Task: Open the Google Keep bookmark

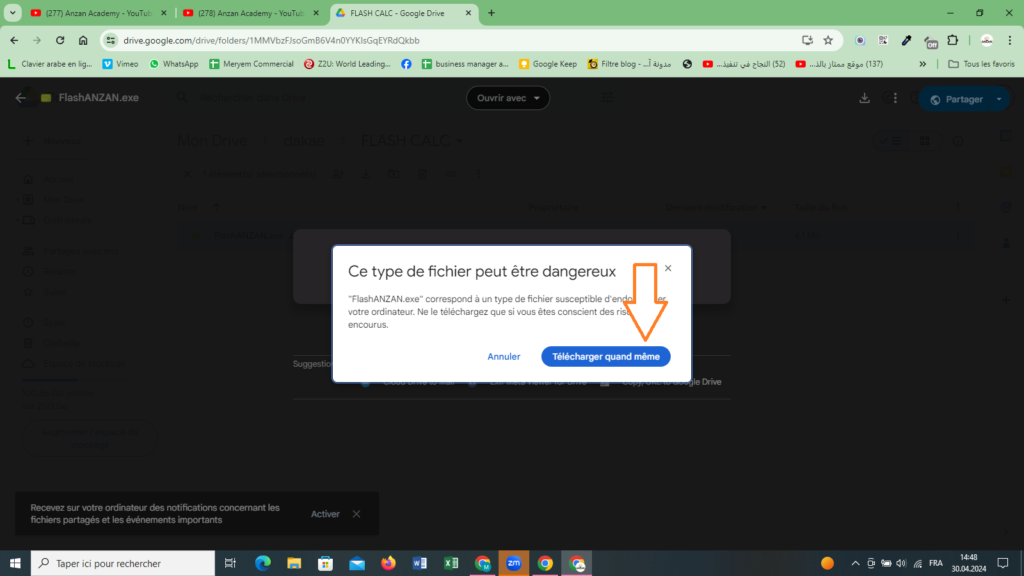Action: coord(551,64)
